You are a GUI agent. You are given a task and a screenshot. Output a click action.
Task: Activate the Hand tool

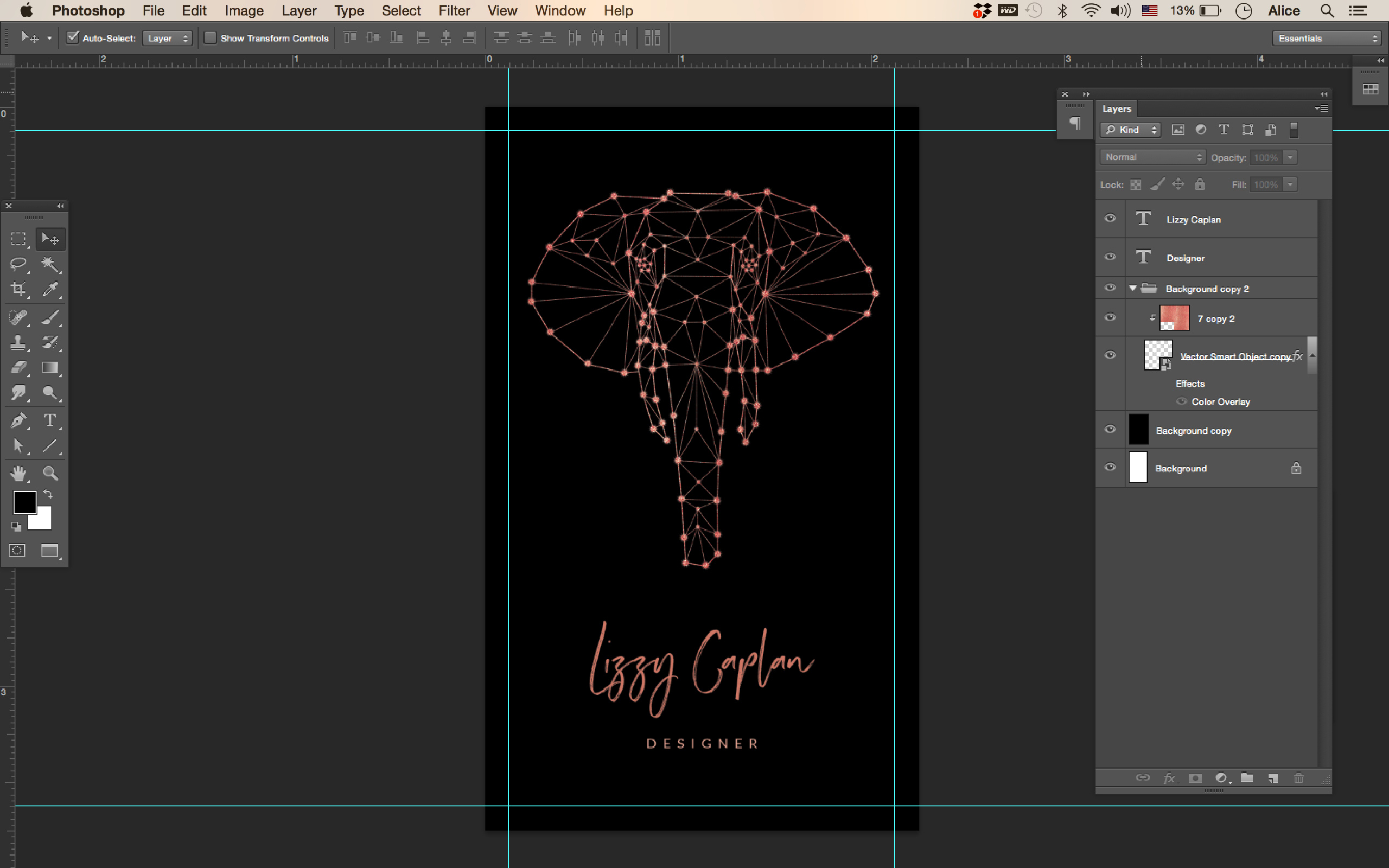click(x=18, y=473)
